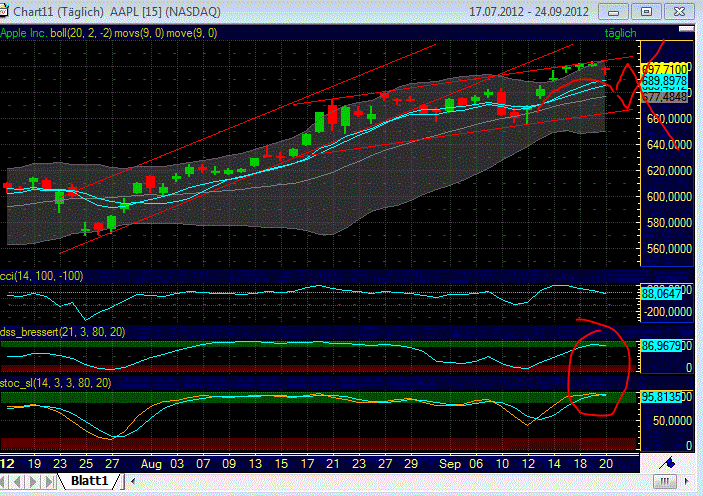
Task: Go to the next sheet with the navigation arrow
Action: pos(33,482)
